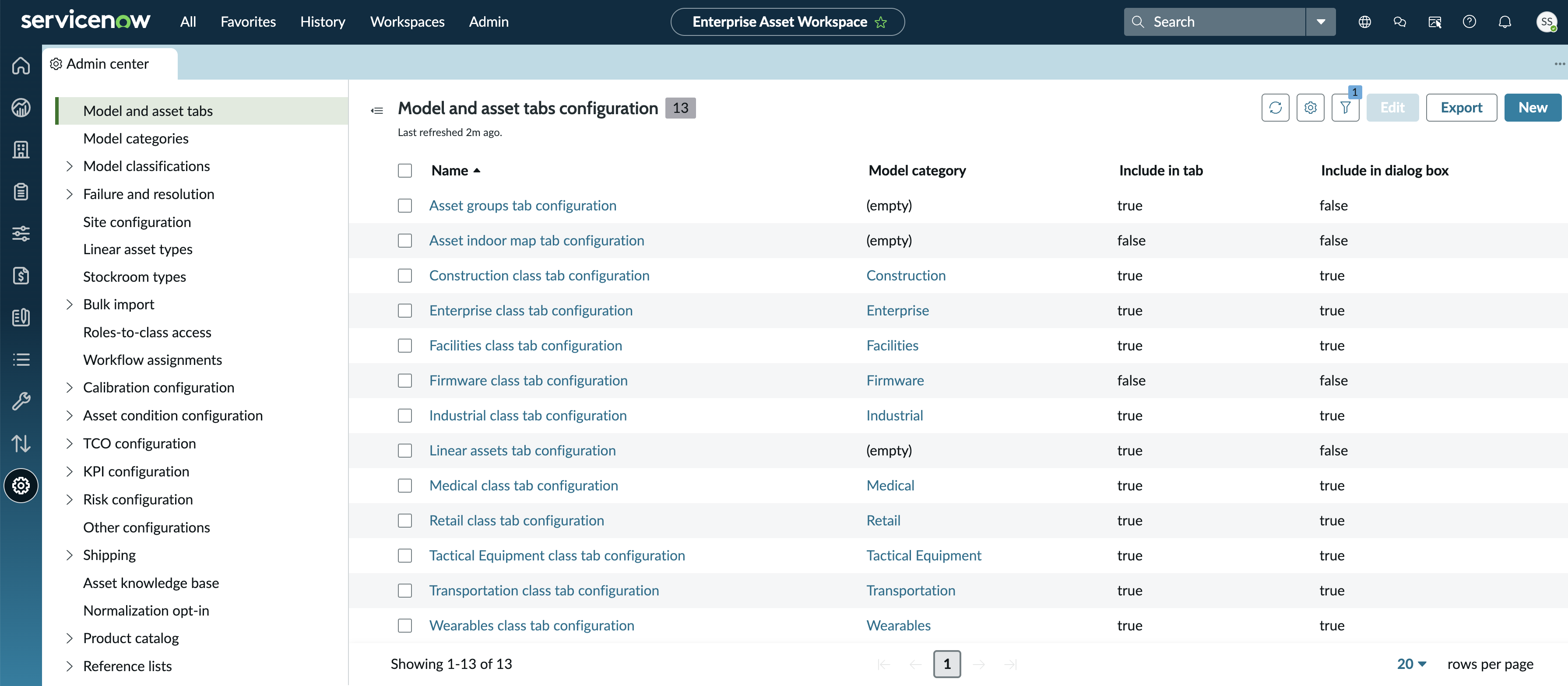Image resolution: width=1568 pixels, height=686 pixels.
Task: Open Medical class tab configuration record
Action: 524,485
